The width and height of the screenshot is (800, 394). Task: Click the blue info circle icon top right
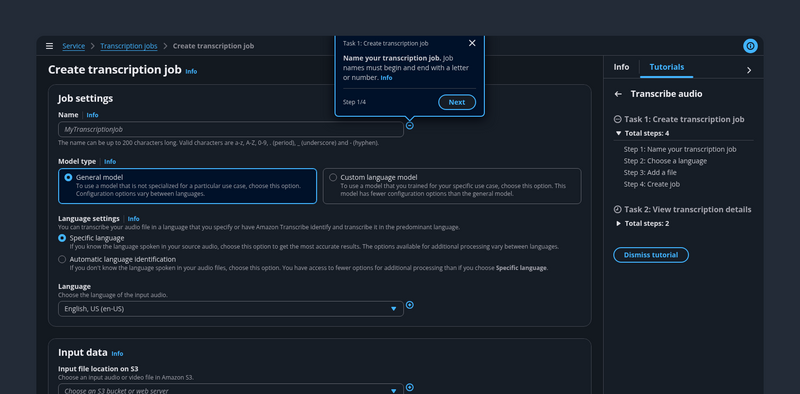click(750, 46)
